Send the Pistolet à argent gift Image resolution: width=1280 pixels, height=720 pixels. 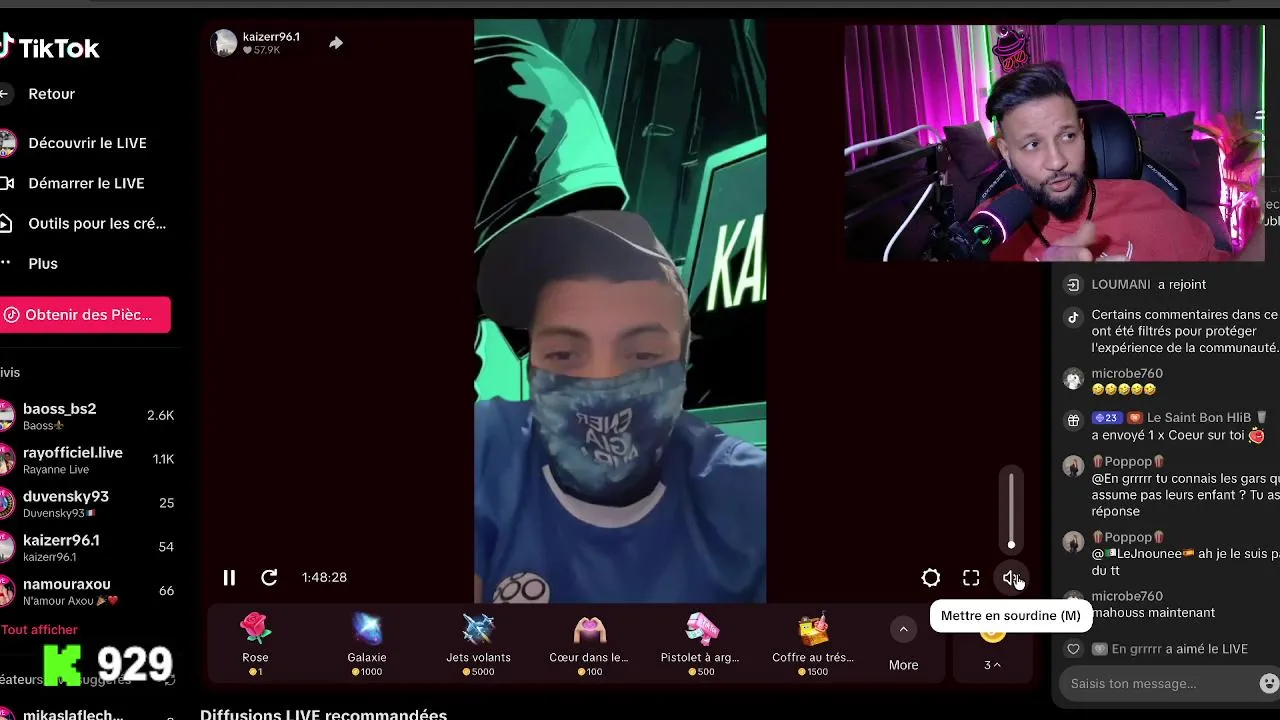(701, 643)
